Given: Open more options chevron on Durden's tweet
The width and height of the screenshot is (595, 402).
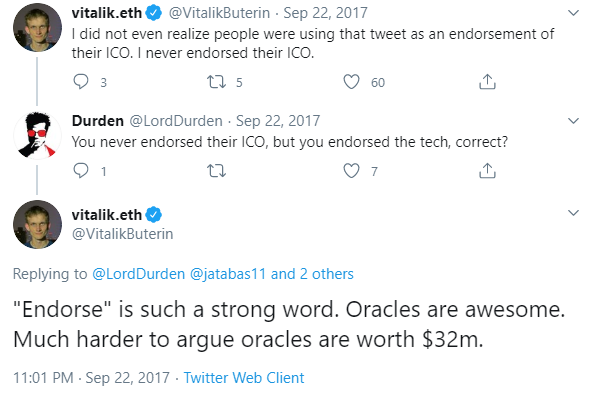Looking at the screenshot, I should [x=573, y=121].
